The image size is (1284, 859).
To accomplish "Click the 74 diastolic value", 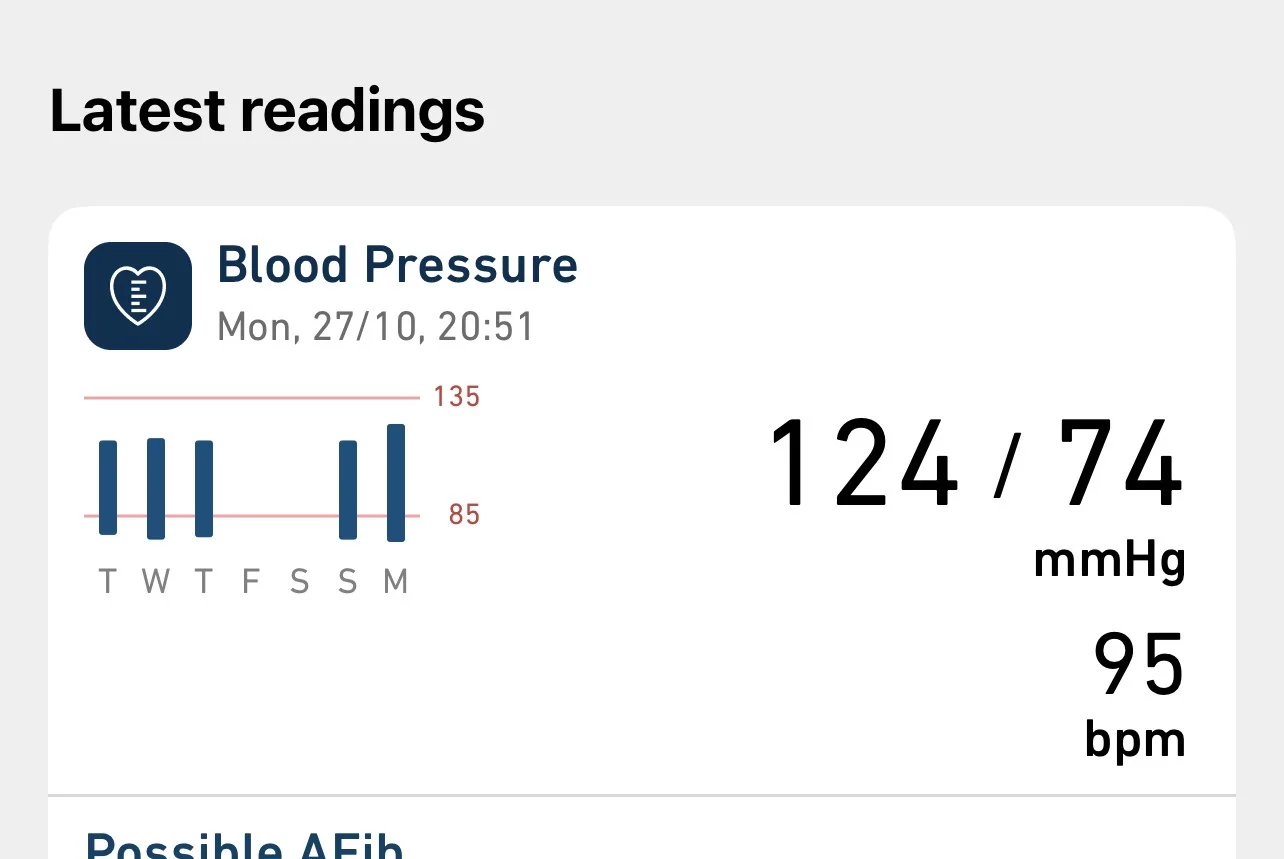I will [x=1121, y=465].
